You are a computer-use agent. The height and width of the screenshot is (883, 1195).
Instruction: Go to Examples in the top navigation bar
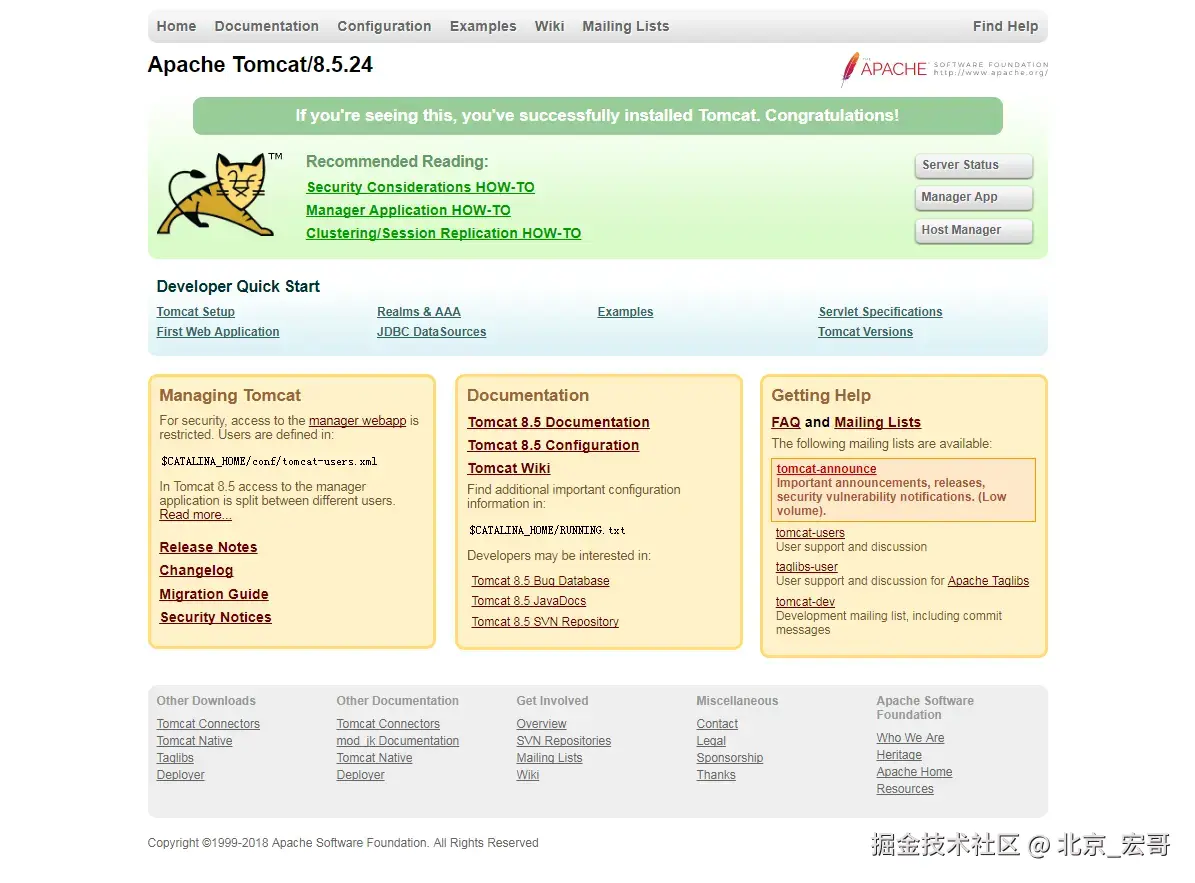(483, 26)
